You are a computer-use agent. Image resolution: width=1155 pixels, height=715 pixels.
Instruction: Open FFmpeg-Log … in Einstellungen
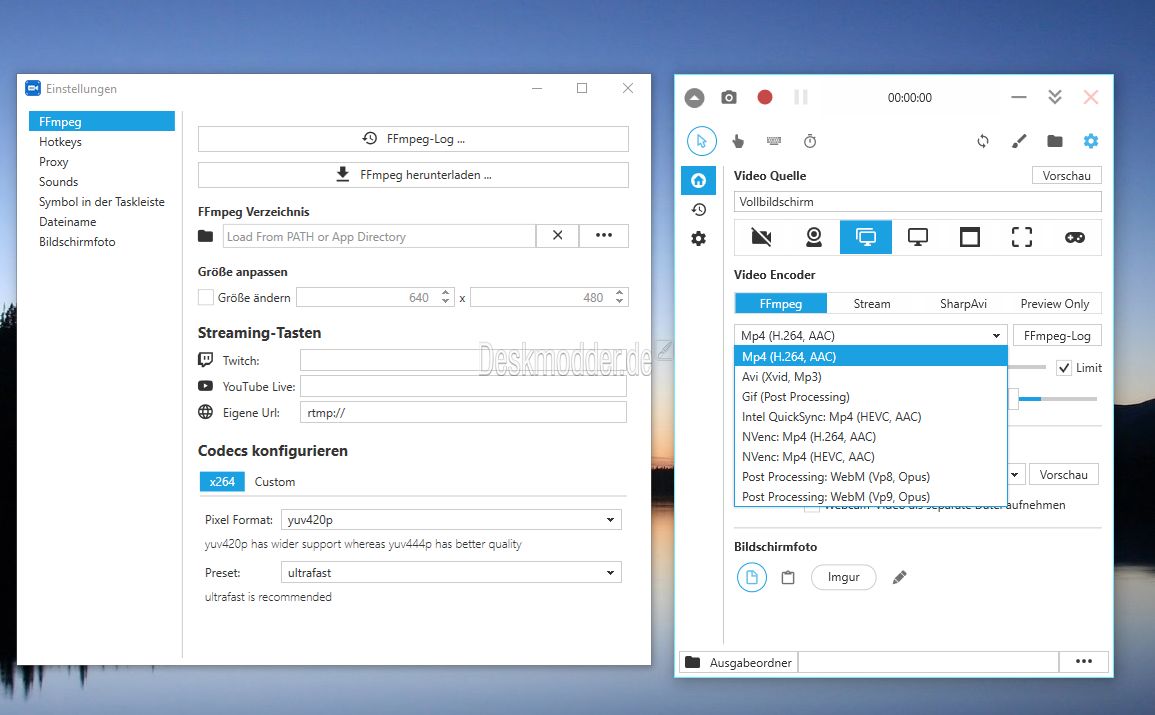(x=413, y=138)
